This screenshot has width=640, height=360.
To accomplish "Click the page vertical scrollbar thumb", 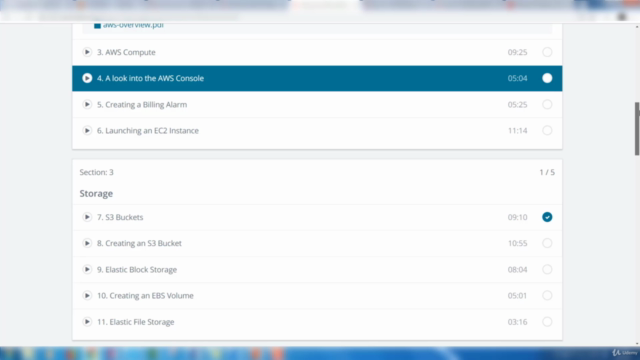I will 637,129.
